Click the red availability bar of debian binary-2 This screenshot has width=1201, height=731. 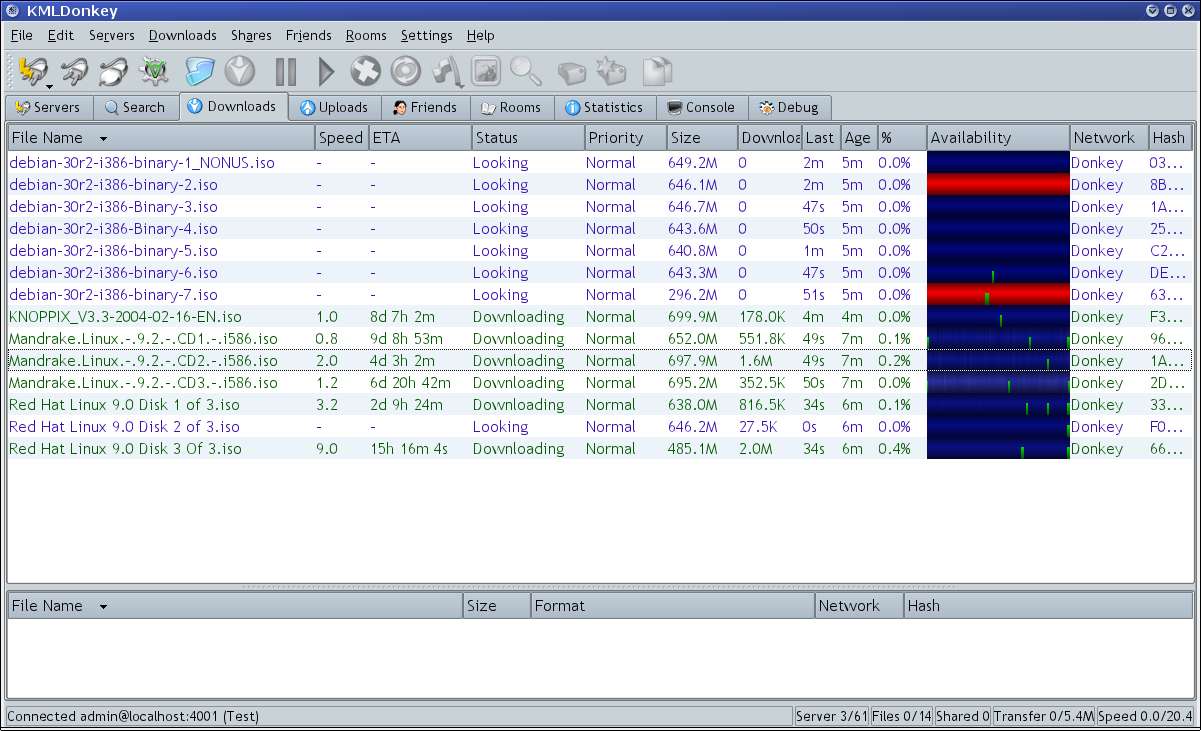(x=998, y=184)
